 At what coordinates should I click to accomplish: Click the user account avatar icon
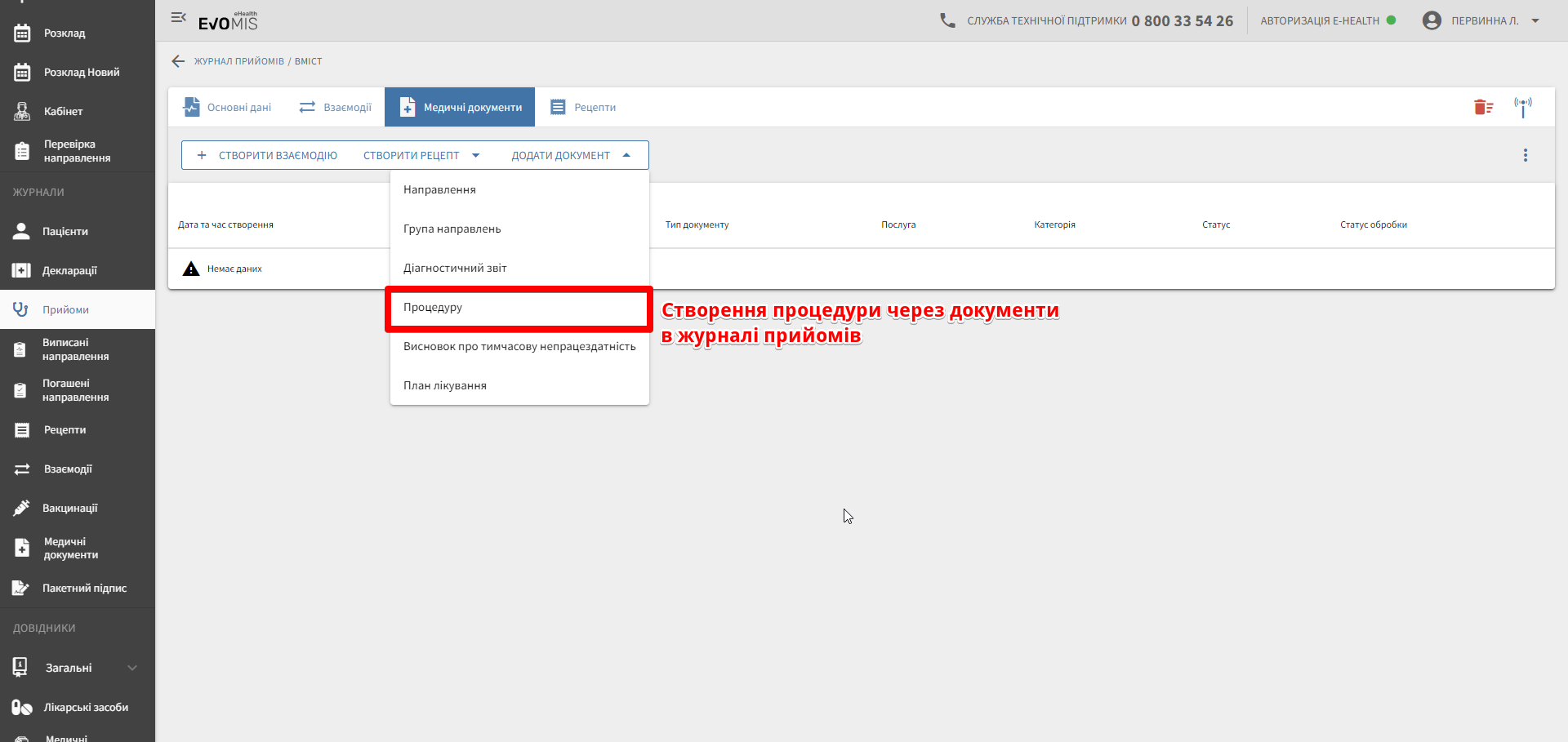pyautogui.click(x=1431, y=20)
